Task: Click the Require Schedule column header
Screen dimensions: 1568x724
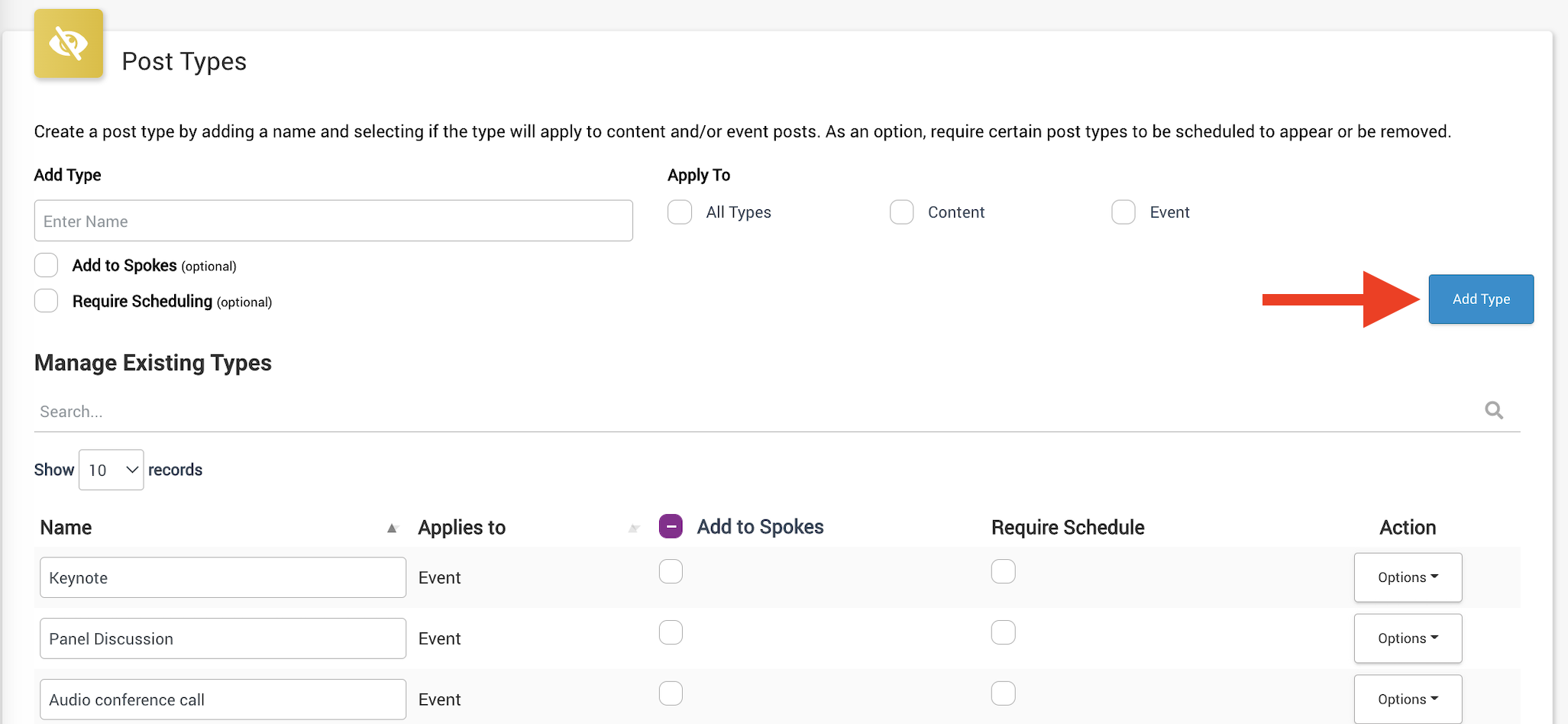Action: [1068, 528]
